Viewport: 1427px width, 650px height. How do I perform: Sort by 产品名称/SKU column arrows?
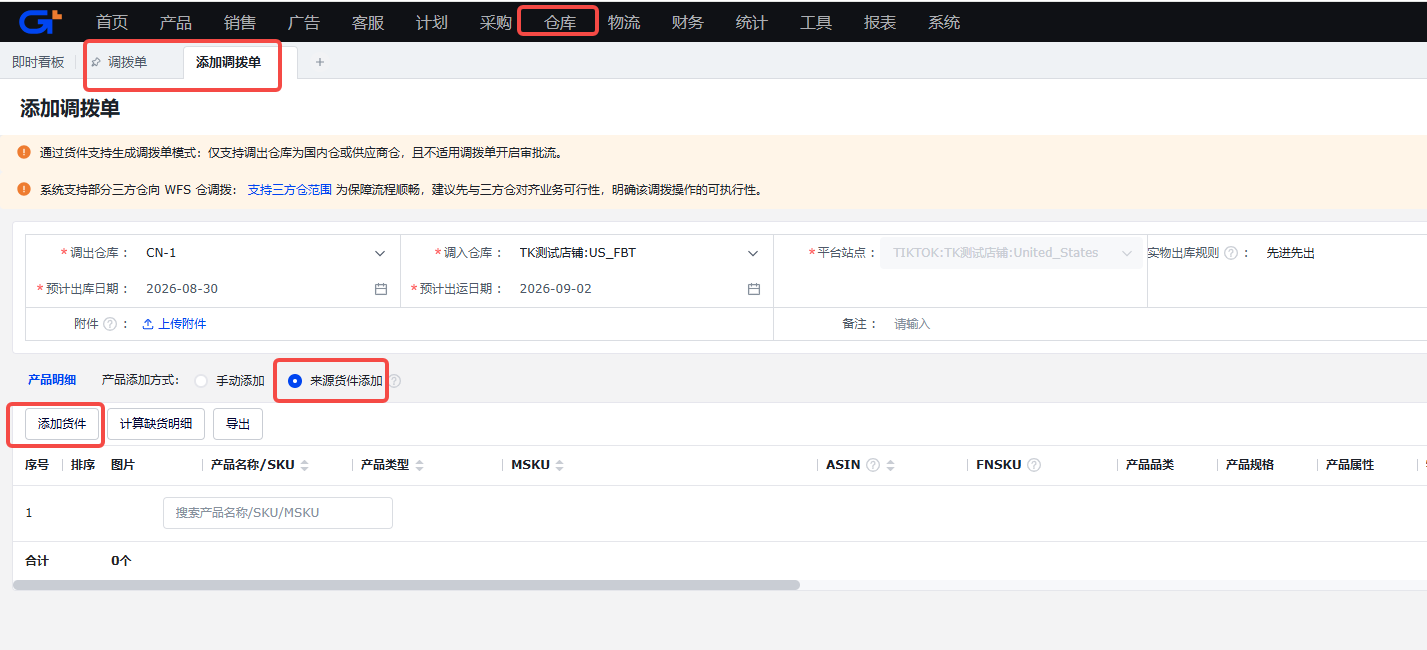pyautogui.click(x=305, y=465)
